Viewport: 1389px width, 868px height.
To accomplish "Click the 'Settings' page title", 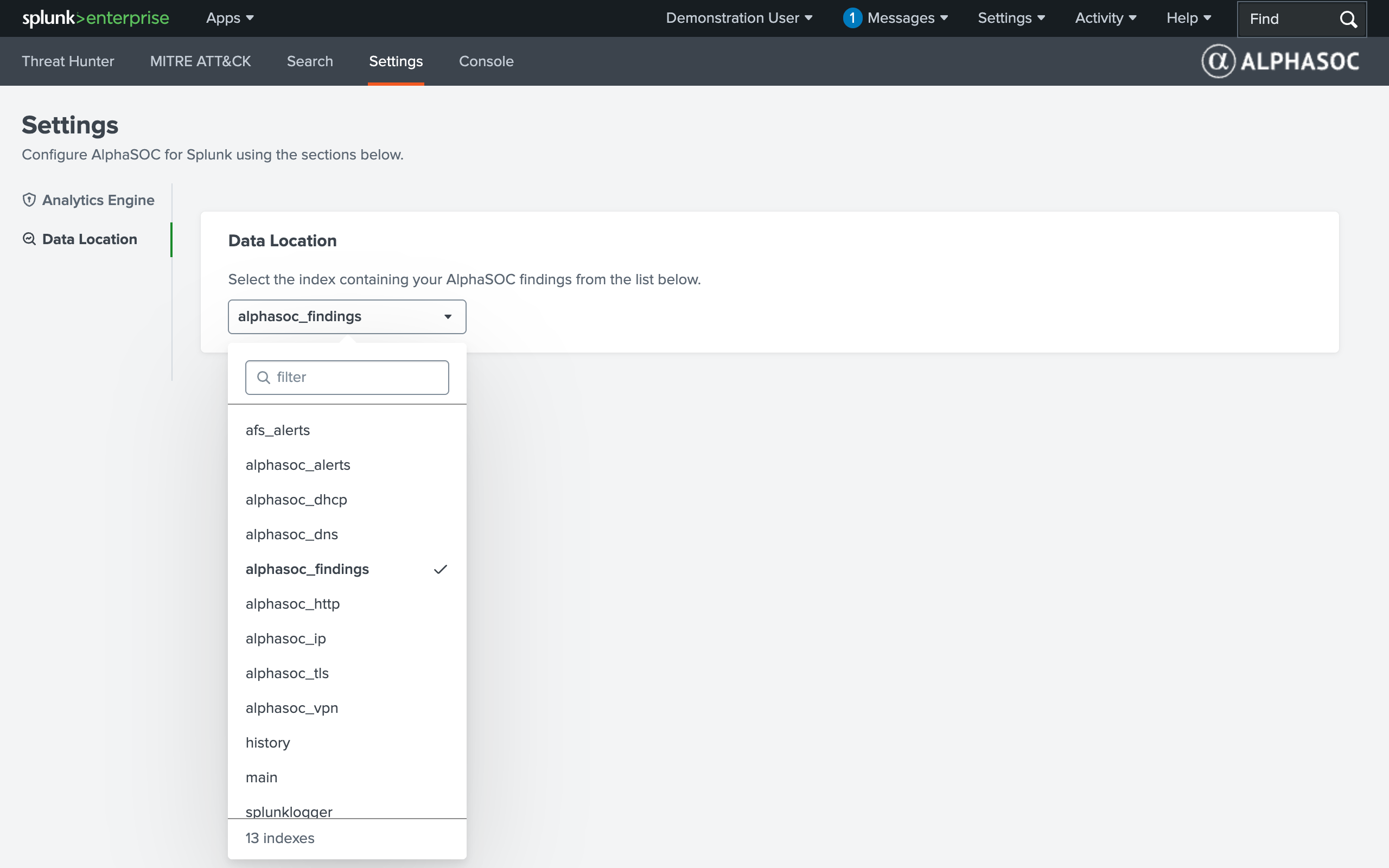I will click(x=70, y=125).
